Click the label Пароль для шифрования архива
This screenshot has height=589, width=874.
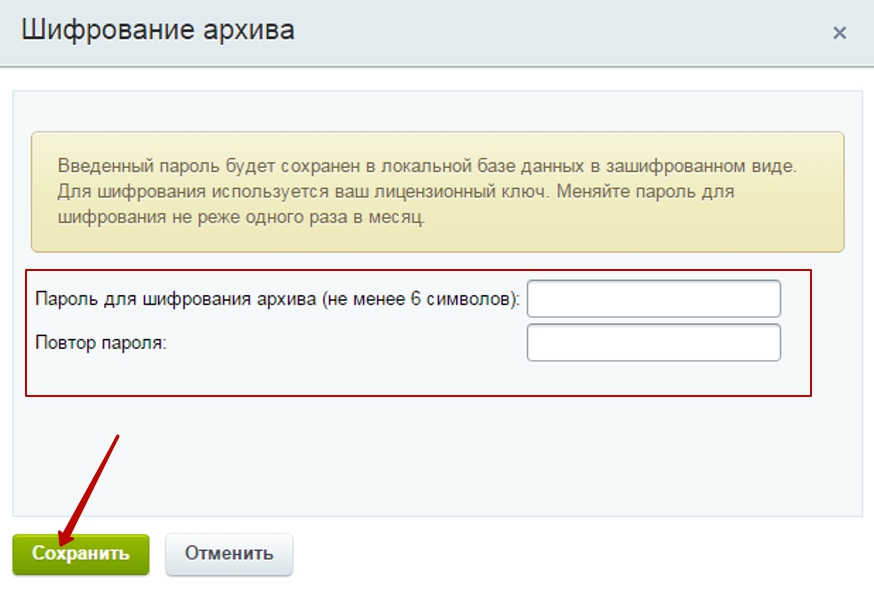point(176,299)
